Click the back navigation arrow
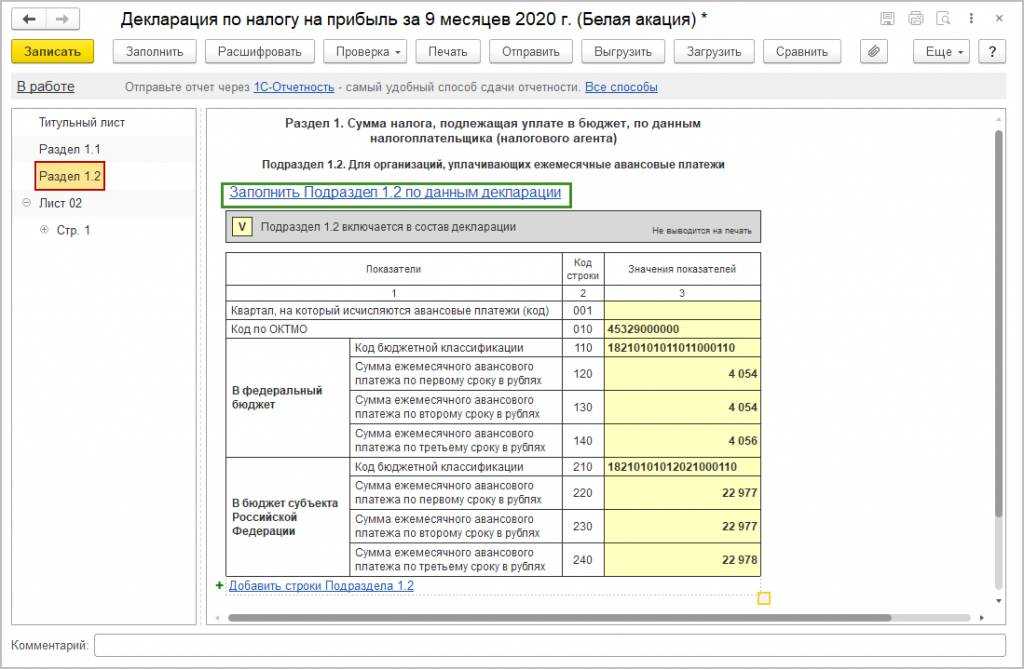Screen dimensions: 1024x669 (29, 19)
